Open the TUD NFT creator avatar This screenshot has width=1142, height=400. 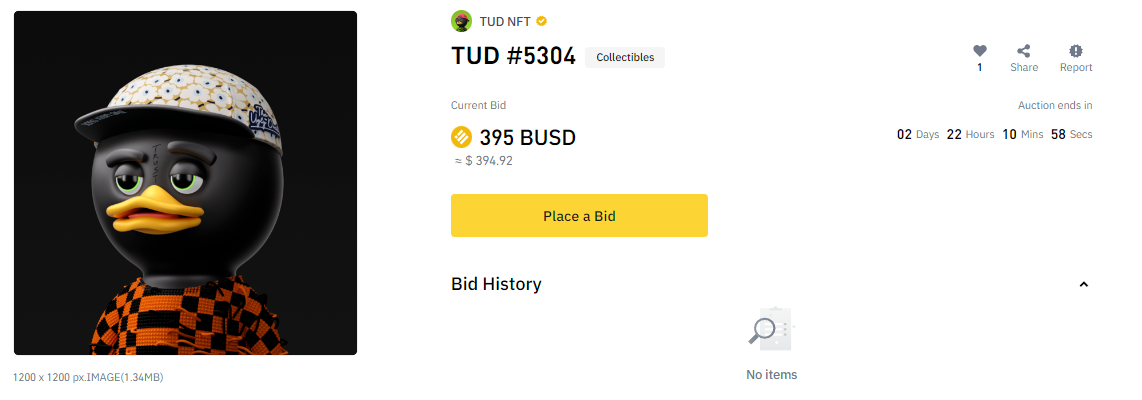pyautogui.click(x=462, y=21)
